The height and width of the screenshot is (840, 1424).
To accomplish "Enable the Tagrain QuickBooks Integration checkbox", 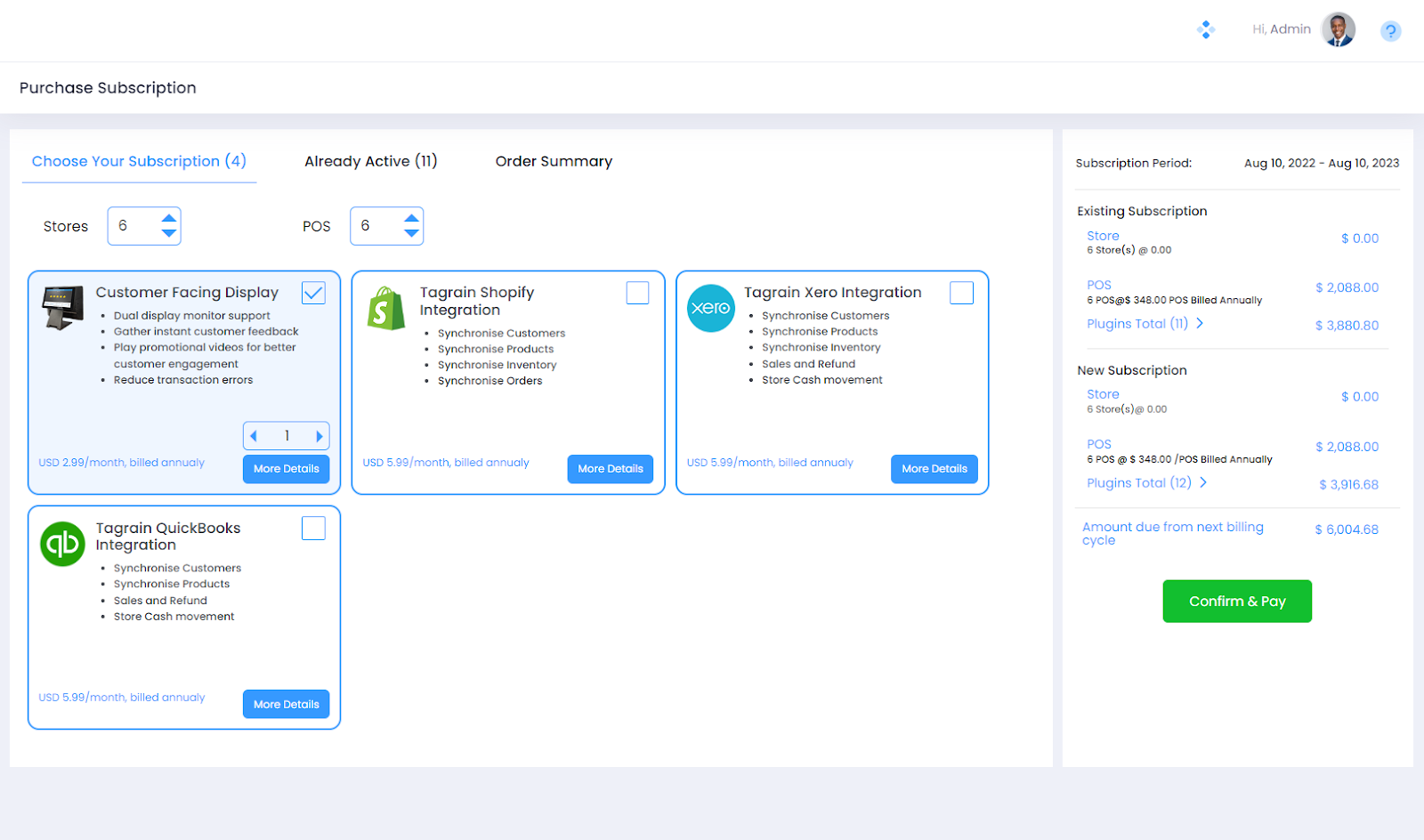I will point(313,529).
